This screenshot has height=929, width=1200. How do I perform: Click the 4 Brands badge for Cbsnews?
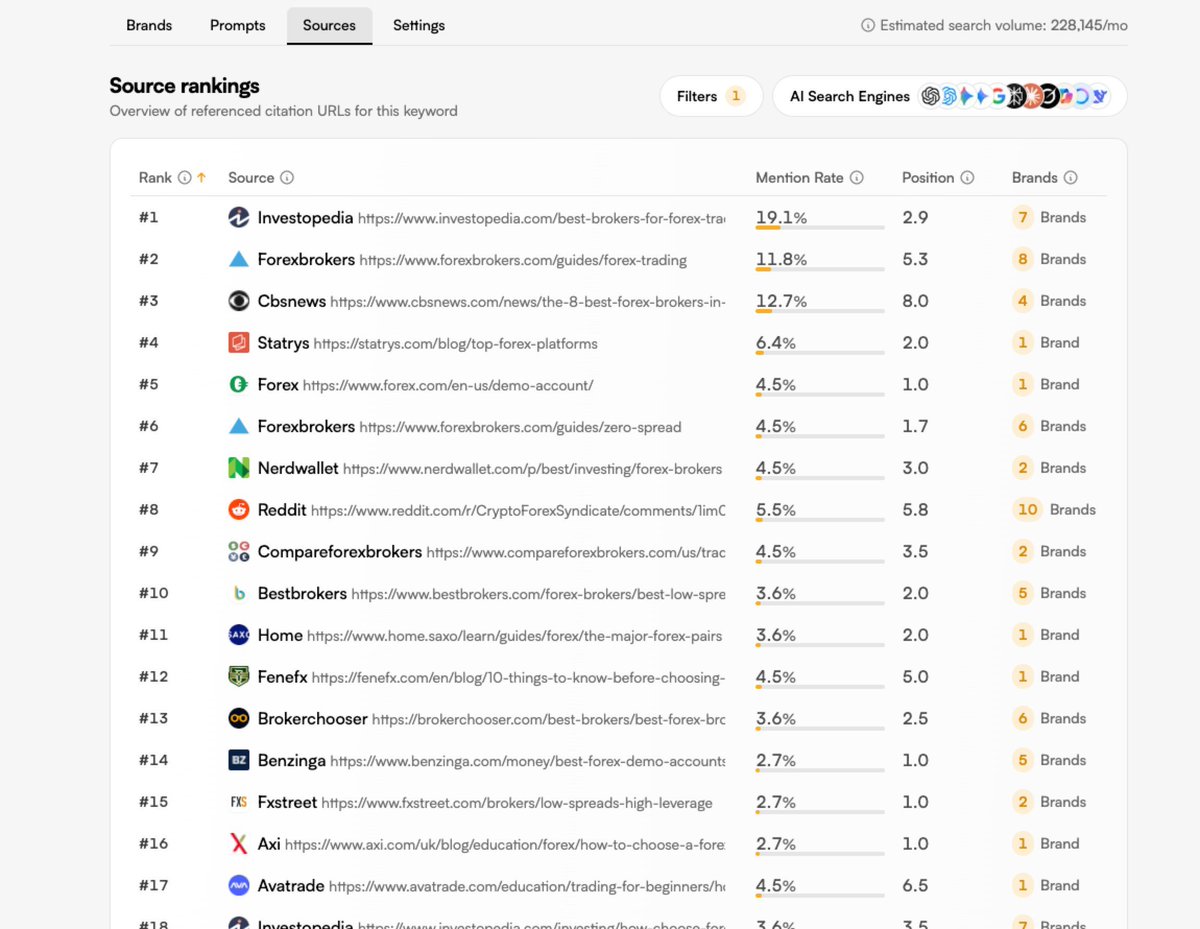click(x=1049, y=301)
